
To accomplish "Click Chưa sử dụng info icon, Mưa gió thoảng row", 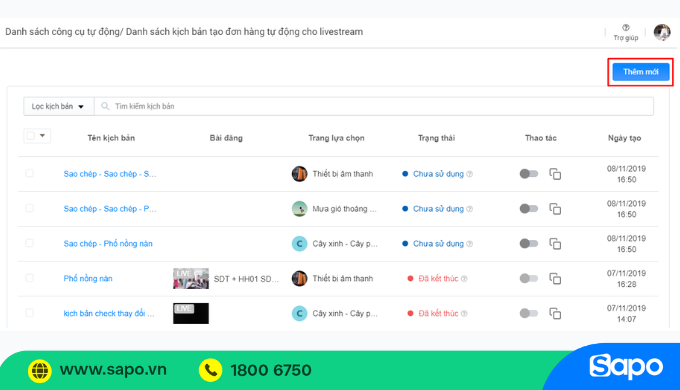I will (x=470, y=209).
